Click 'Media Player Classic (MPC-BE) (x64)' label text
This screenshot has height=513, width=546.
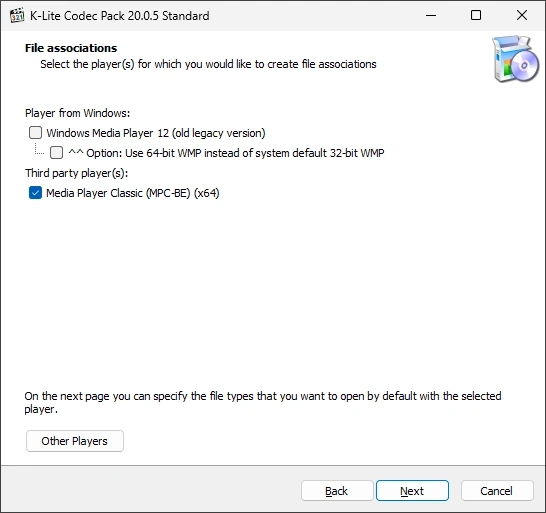pyautogui.click(x=133, y=193)
